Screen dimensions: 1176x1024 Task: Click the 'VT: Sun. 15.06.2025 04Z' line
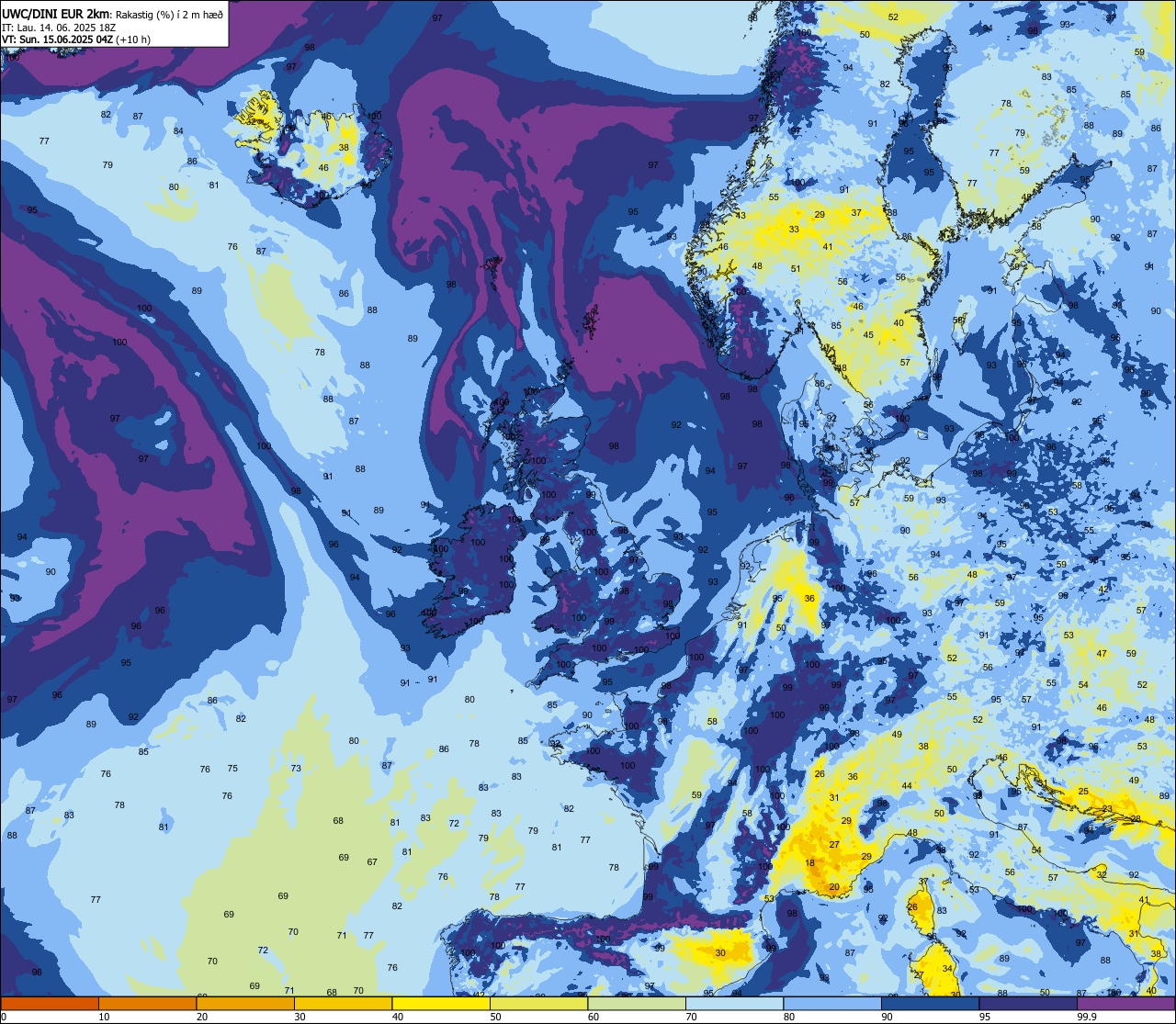[57, 39]
